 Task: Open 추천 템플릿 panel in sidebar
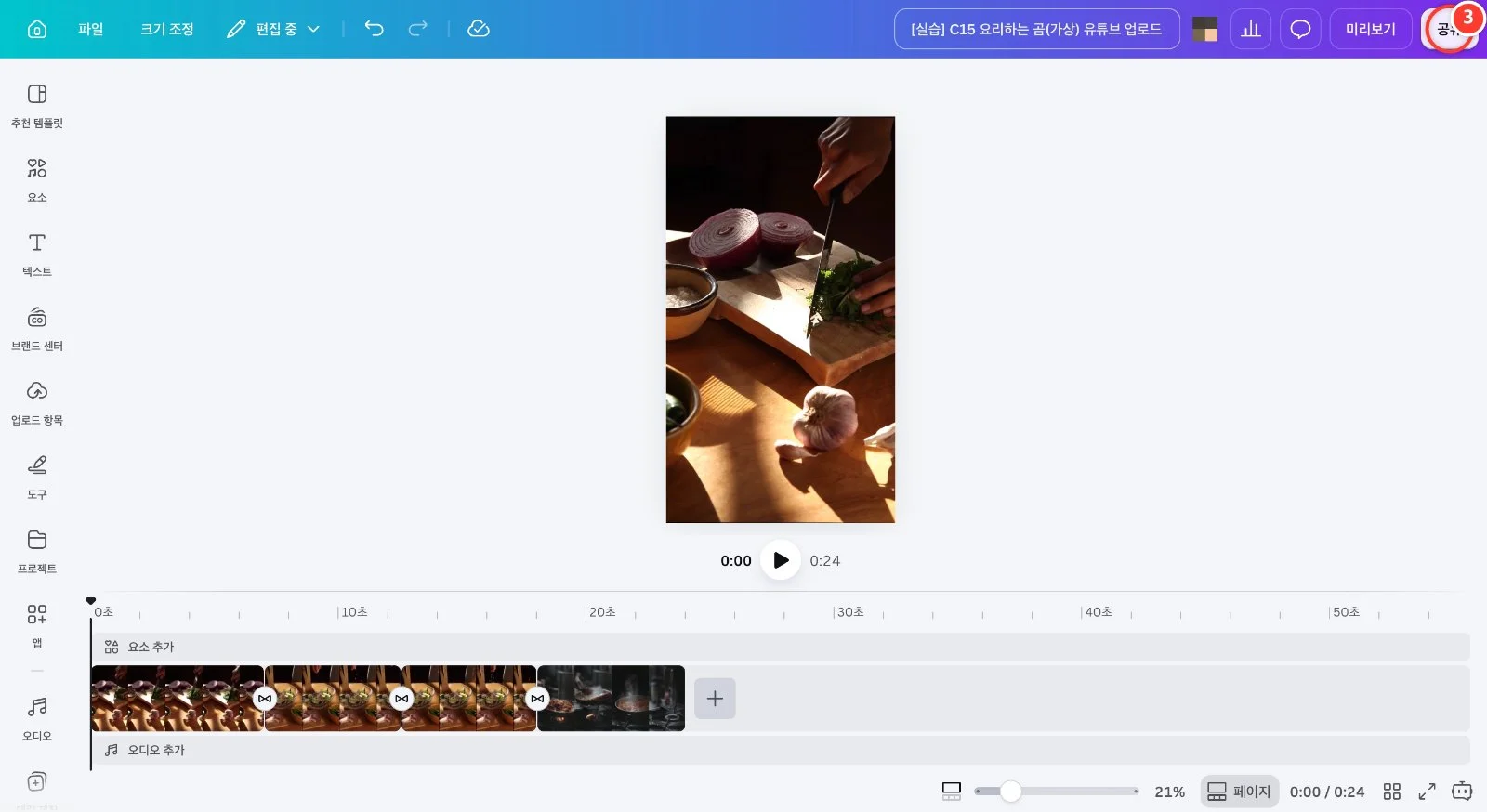coord(37,106)
